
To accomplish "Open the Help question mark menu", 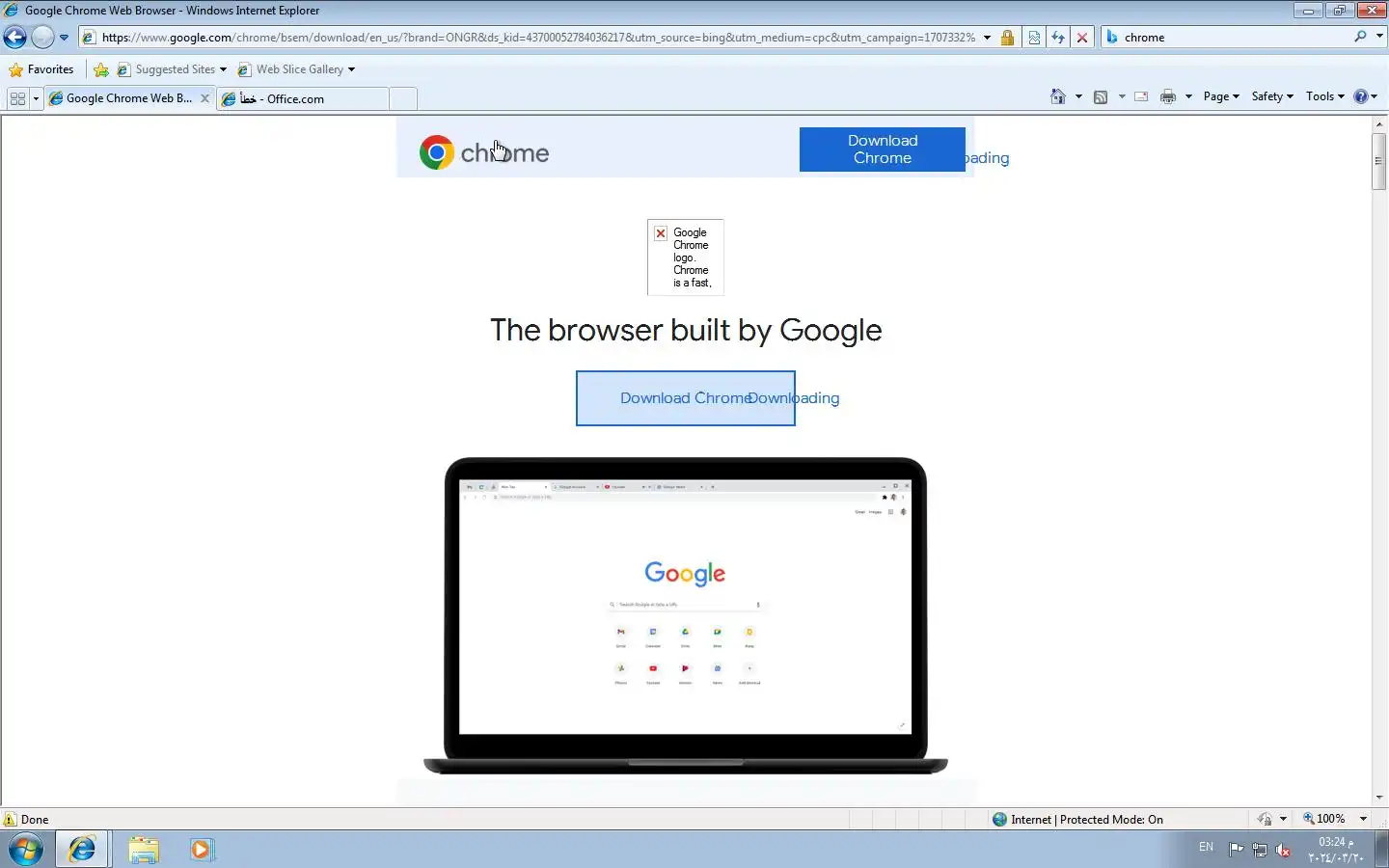I will pyautogui.click(x=1366, y=96).
